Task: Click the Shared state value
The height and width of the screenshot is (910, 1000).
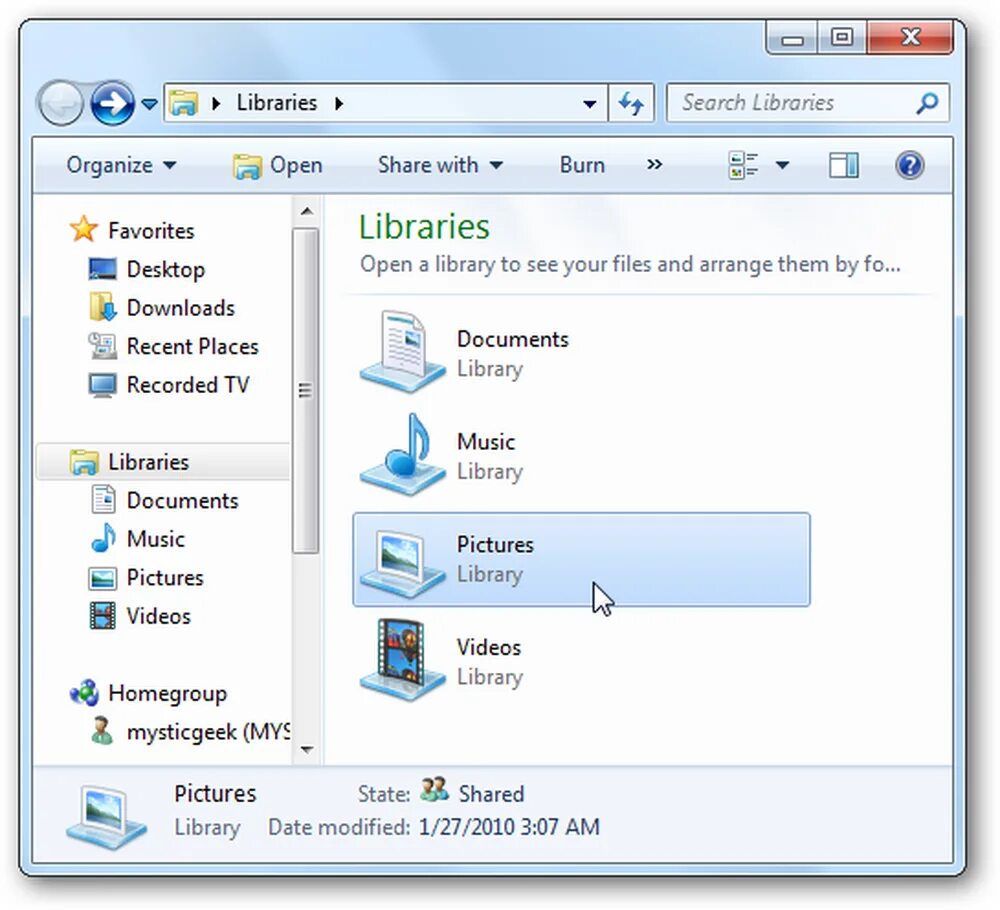Action: 491,794
